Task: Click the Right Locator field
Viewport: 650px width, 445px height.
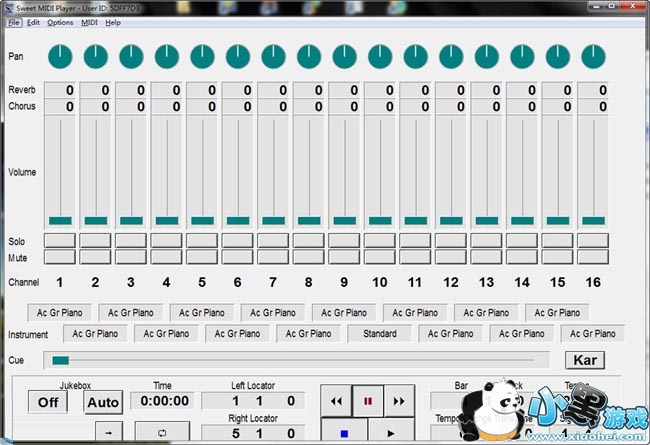Action: (253, 433)
